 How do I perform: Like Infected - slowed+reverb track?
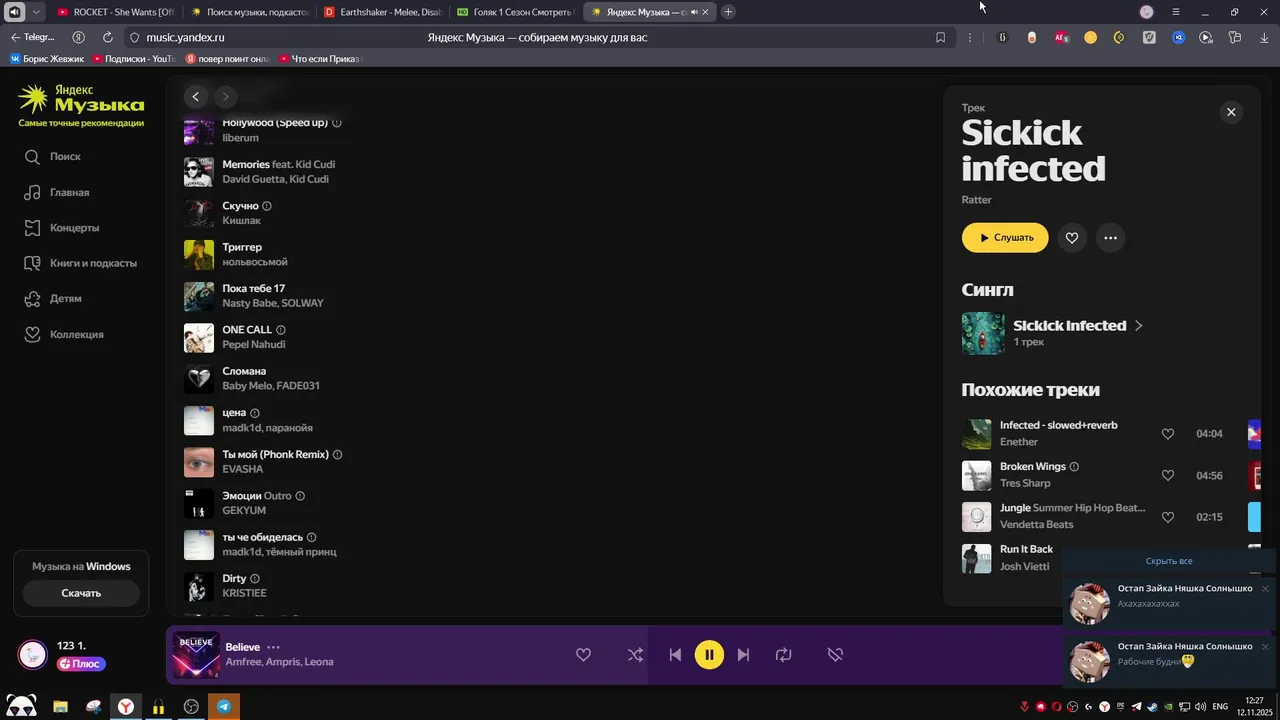pyautogui.click(x=1167, y=434)
